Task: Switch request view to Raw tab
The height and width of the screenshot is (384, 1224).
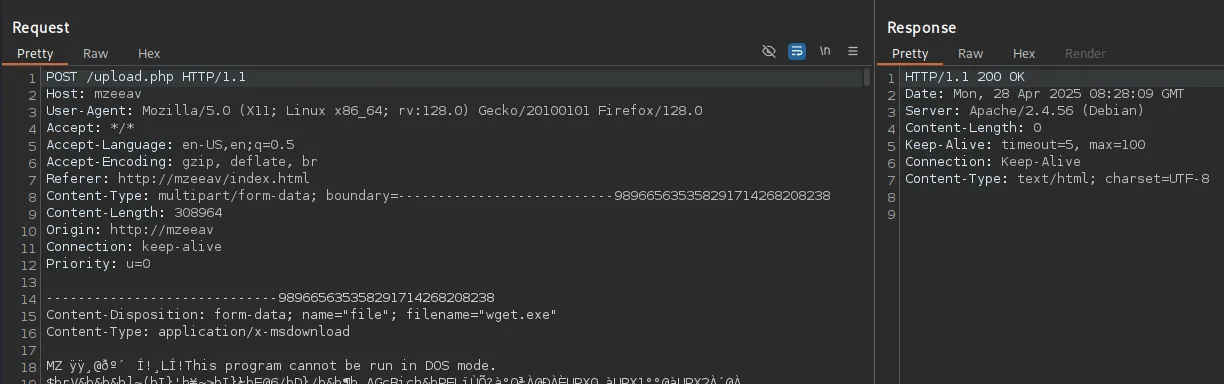Action: click(96, 54)
